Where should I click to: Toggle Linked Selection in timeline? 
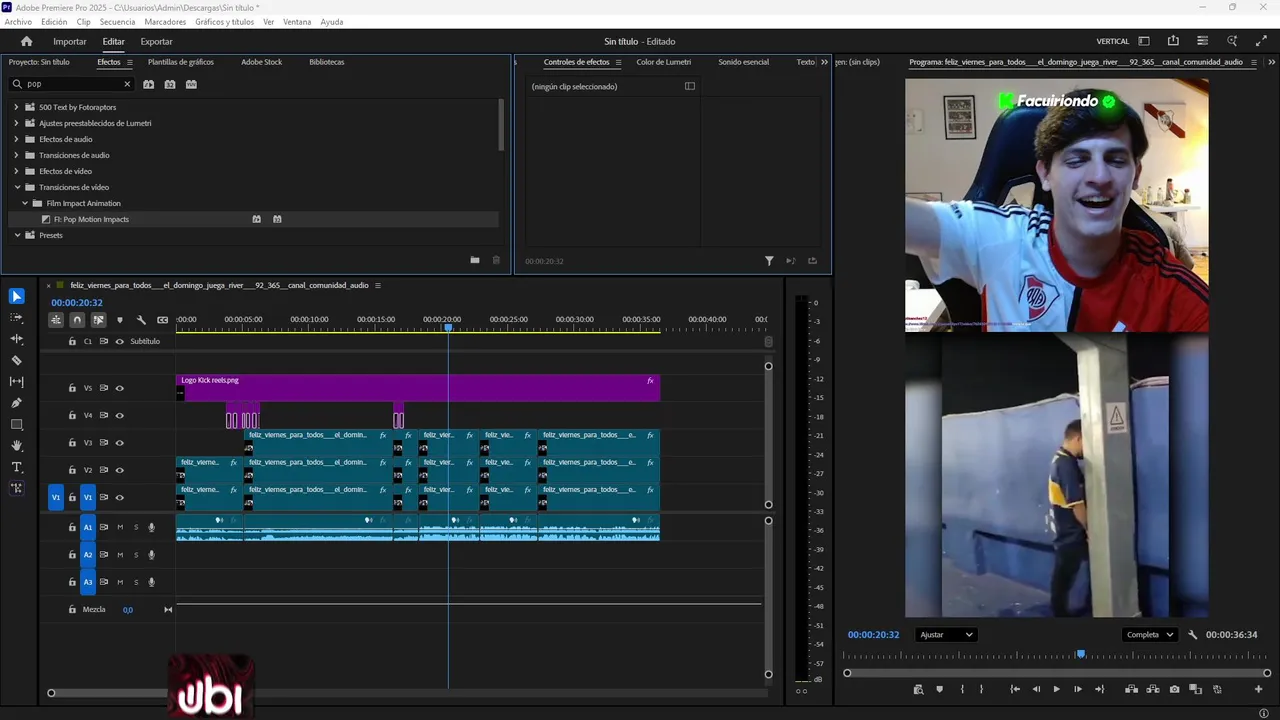click(98, 320)
